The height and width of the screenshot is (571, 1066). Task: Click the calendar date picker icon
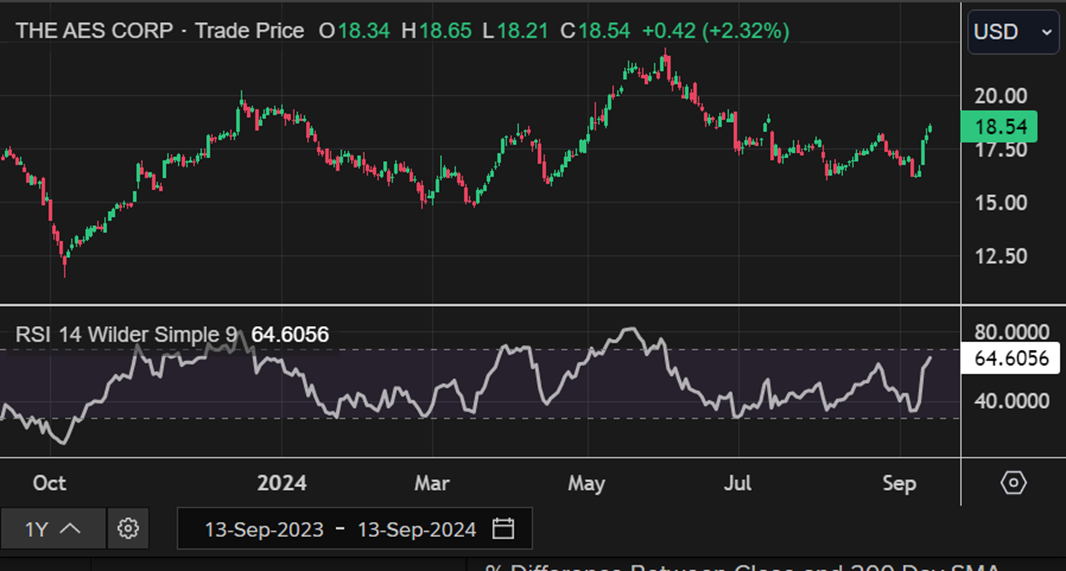(503, 528)
